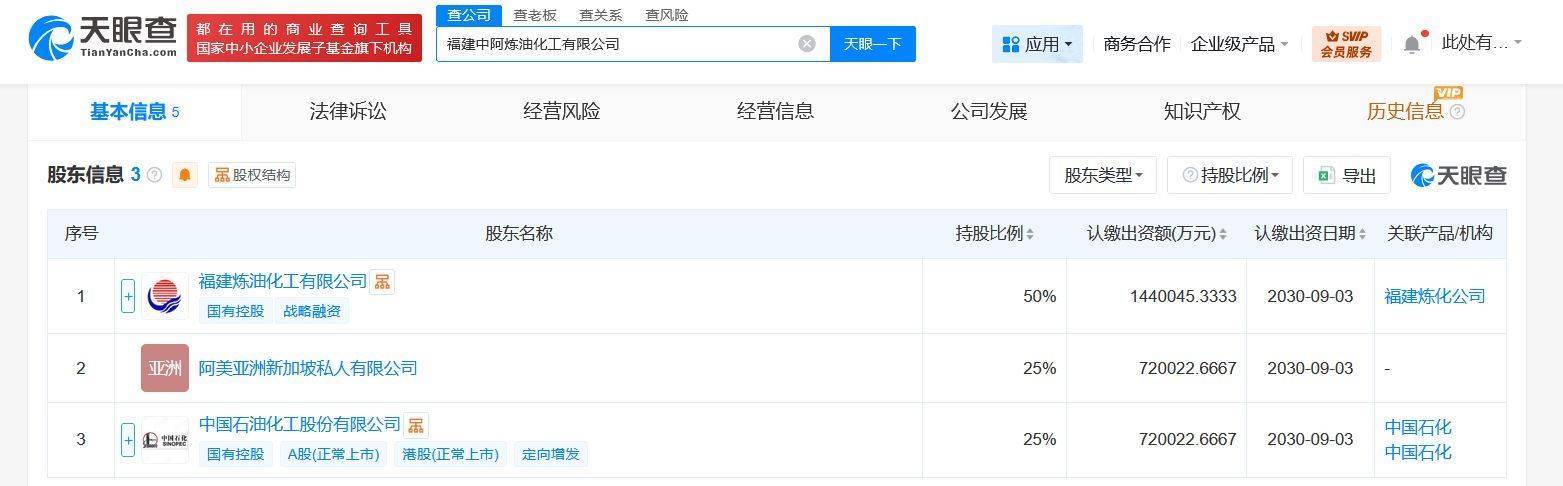This screenshot has width=1563, height=486.
Task: Switch to the 知识产权 tab
Action: click(x=1202, y=112)
